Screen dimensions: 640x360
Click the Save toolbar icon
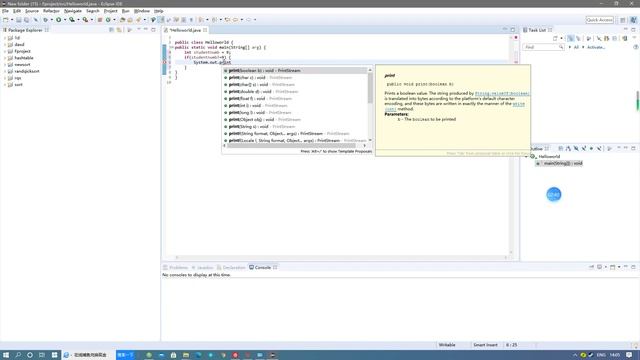(19, 20)
